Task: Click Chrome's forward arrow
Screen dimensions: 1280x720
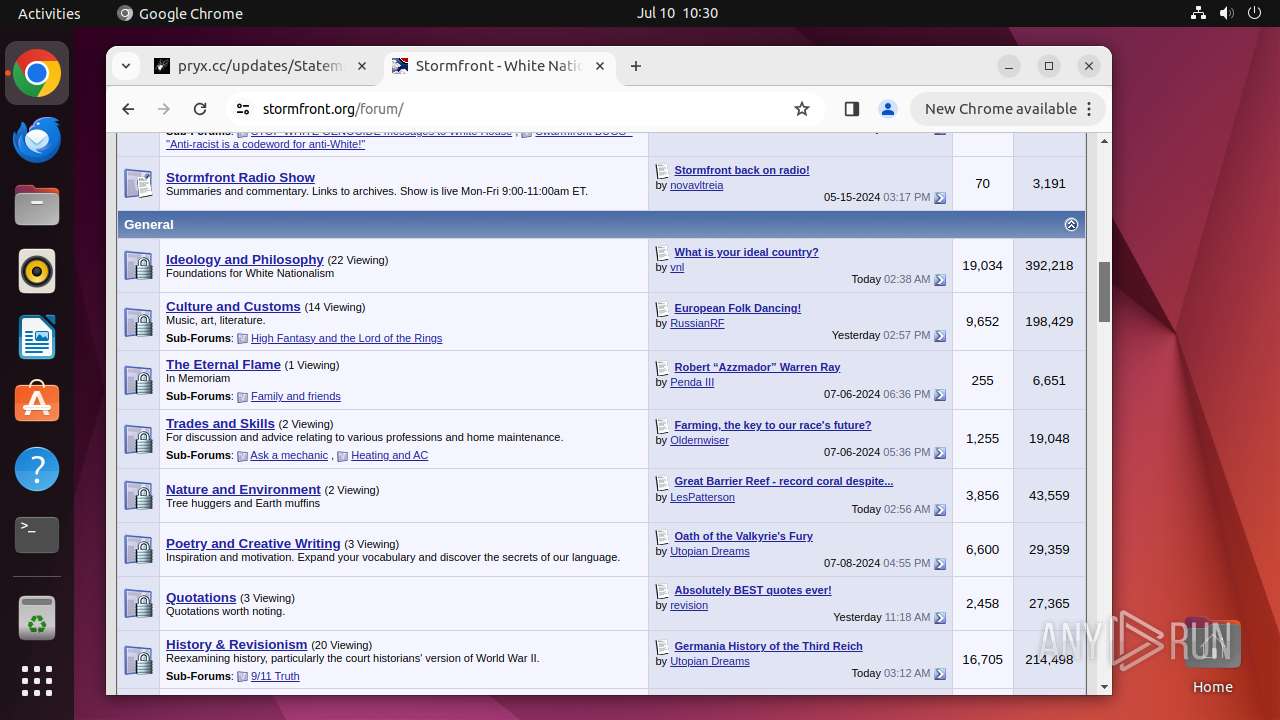Action: pos(164,109)
